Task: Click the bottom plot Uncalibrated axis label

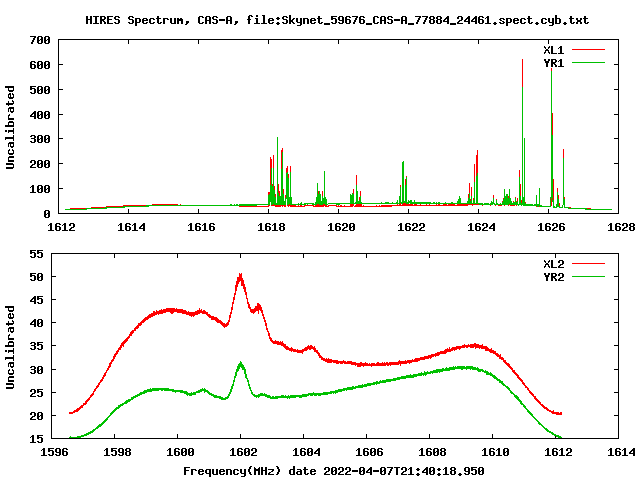Action: pos(10,347)
